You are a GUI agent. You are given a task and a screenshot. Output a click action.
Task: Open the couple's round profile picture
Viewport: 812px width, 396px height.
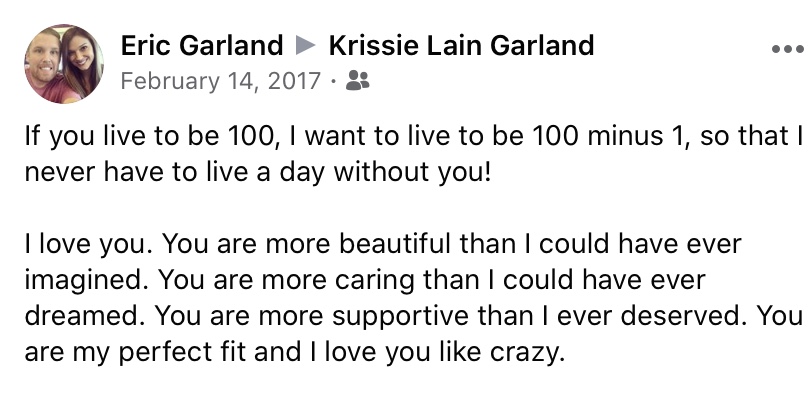click(64, 64)
